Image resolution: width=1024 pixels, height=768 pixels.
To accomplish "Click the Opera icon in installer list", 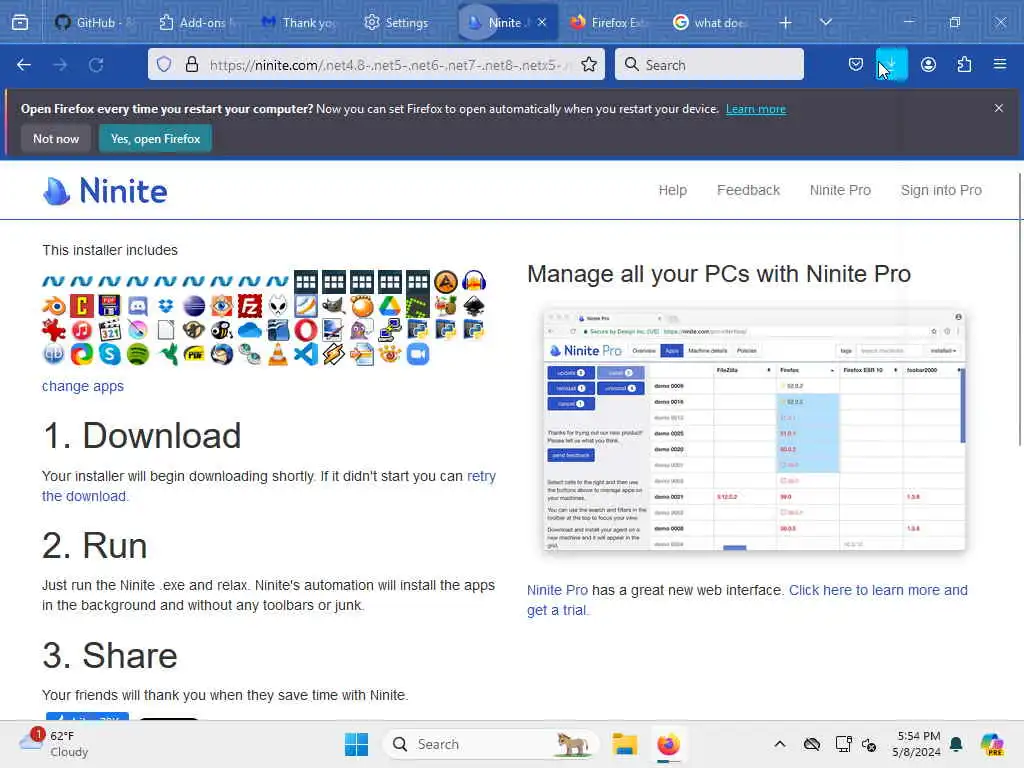I will 306,330.
